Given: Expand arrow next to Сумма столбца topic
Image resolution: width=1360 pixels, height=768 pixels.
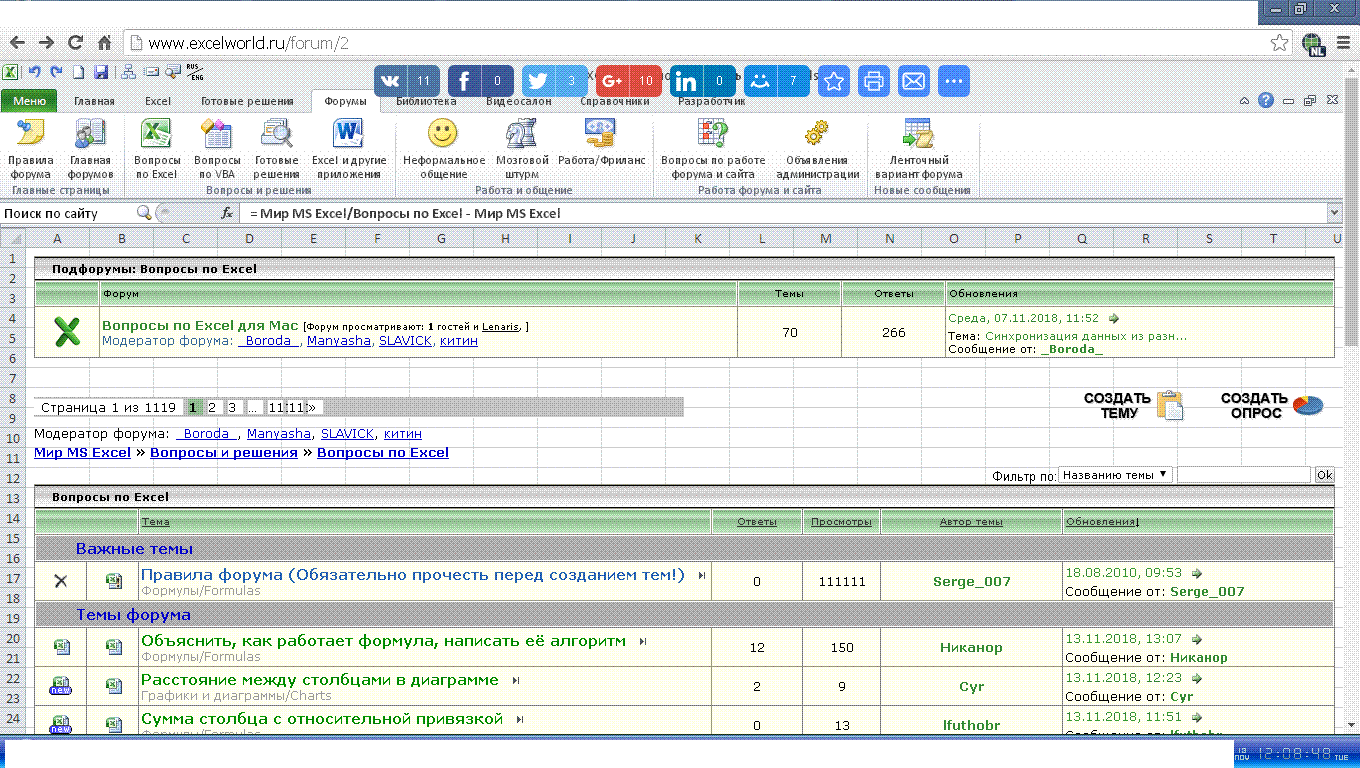Looking at the screenshot, I should pyautogui.click(x=521, y=720).
